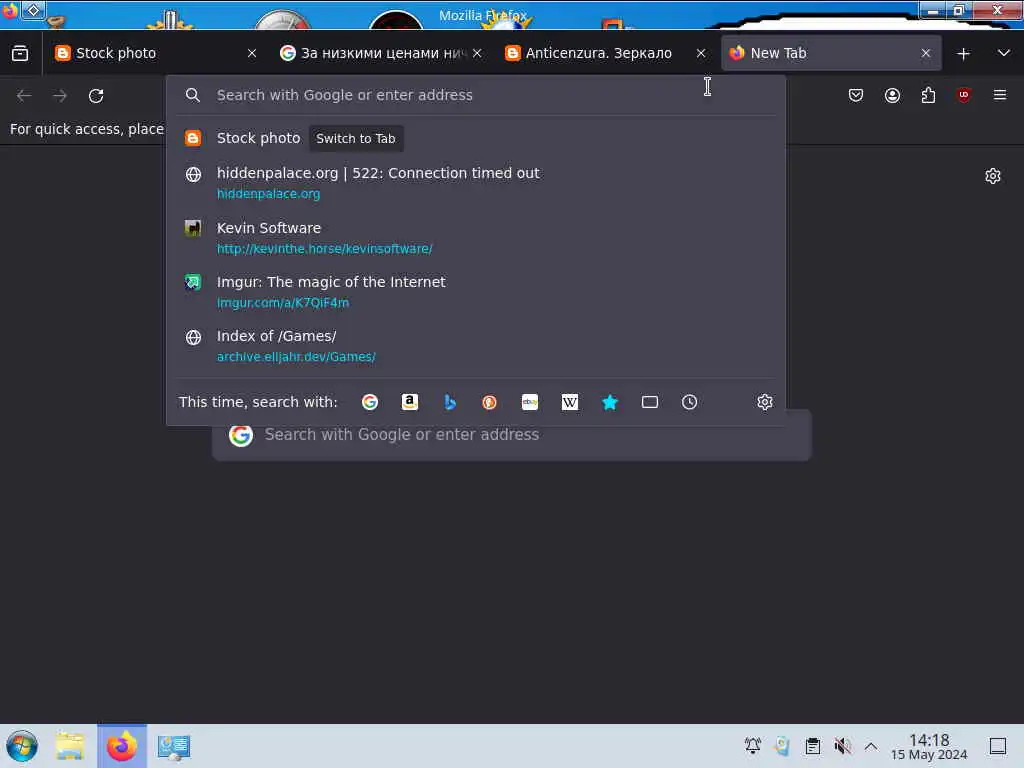Unmute the volume tray icon
The height and width of the screenshot is (768, 1024).
[x=842, y=746]
